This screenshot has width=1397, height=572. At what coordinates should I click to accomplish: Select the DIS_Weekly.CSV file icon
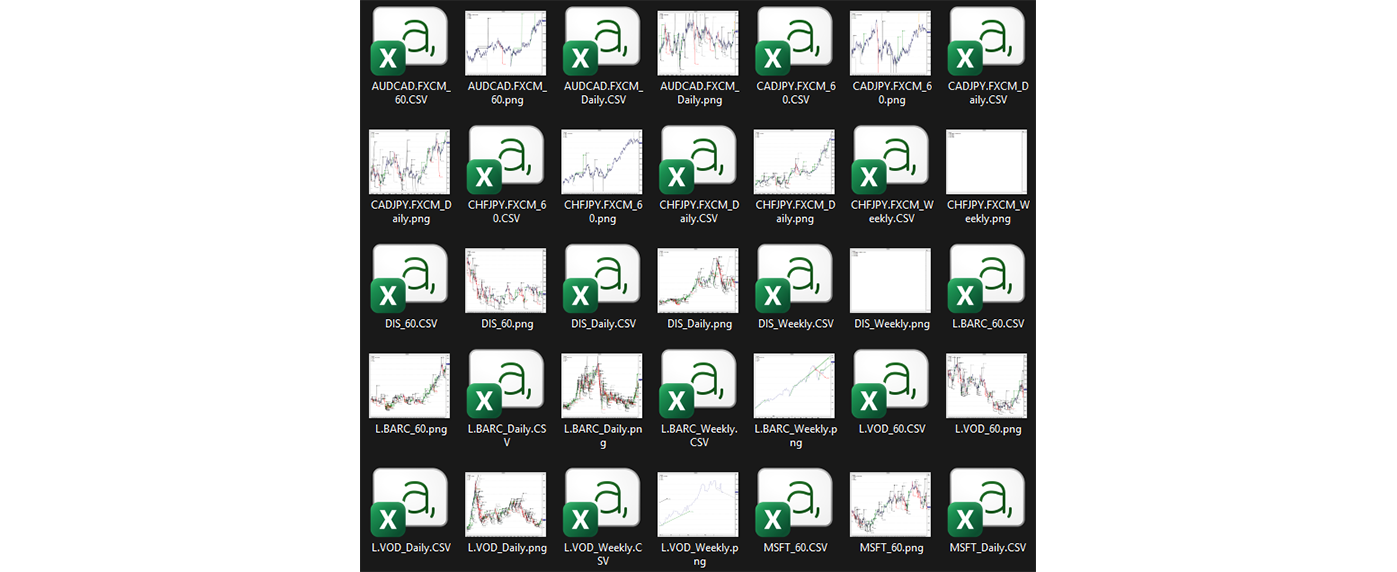(x=795, y=280)
